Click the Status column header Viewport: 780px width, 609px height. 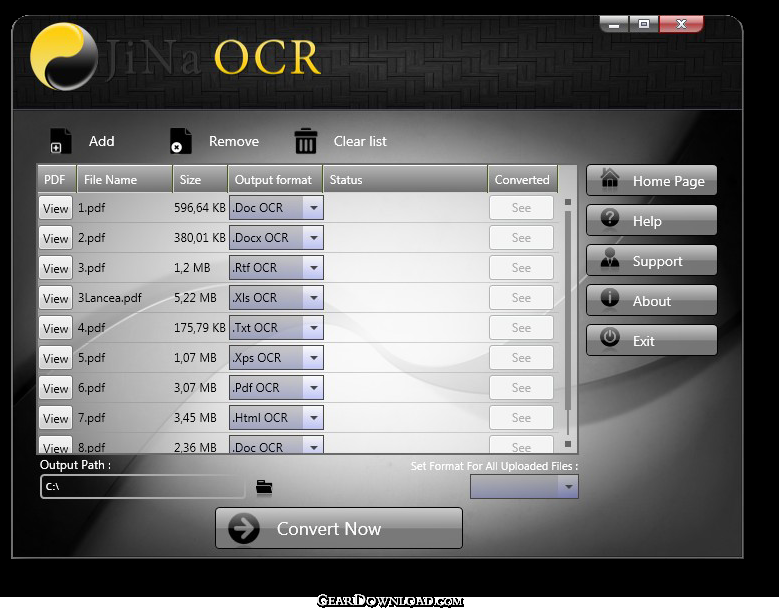pos(405,180)
